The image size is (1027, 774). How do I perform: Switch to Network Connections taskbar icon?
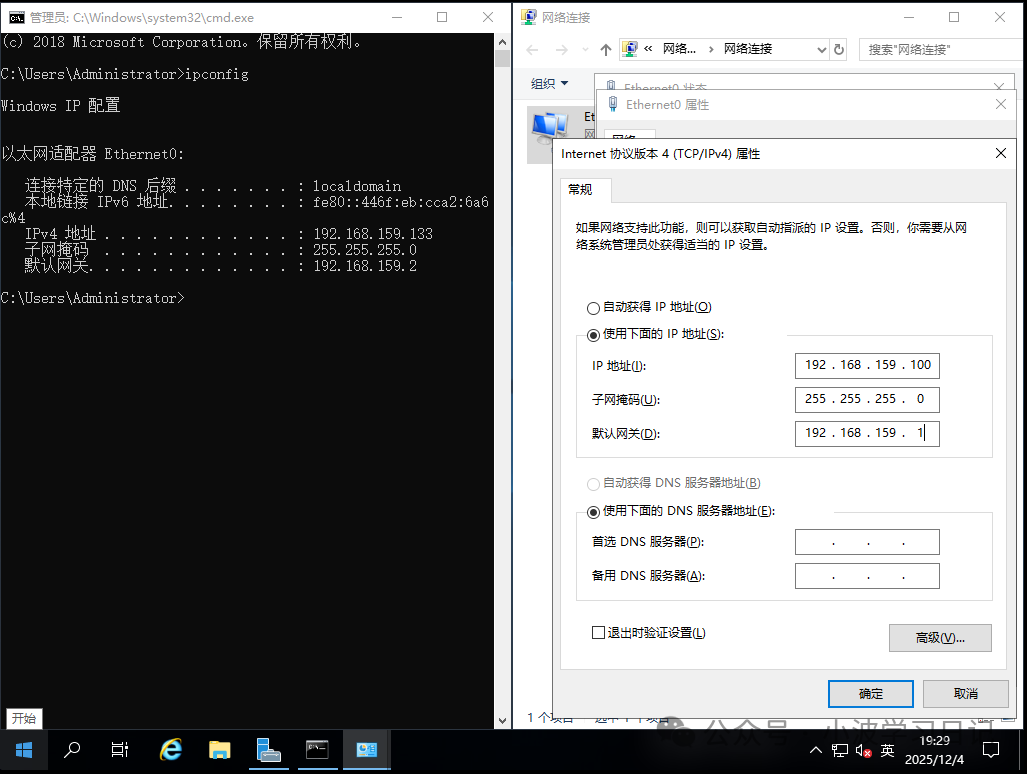coord(366,750)
